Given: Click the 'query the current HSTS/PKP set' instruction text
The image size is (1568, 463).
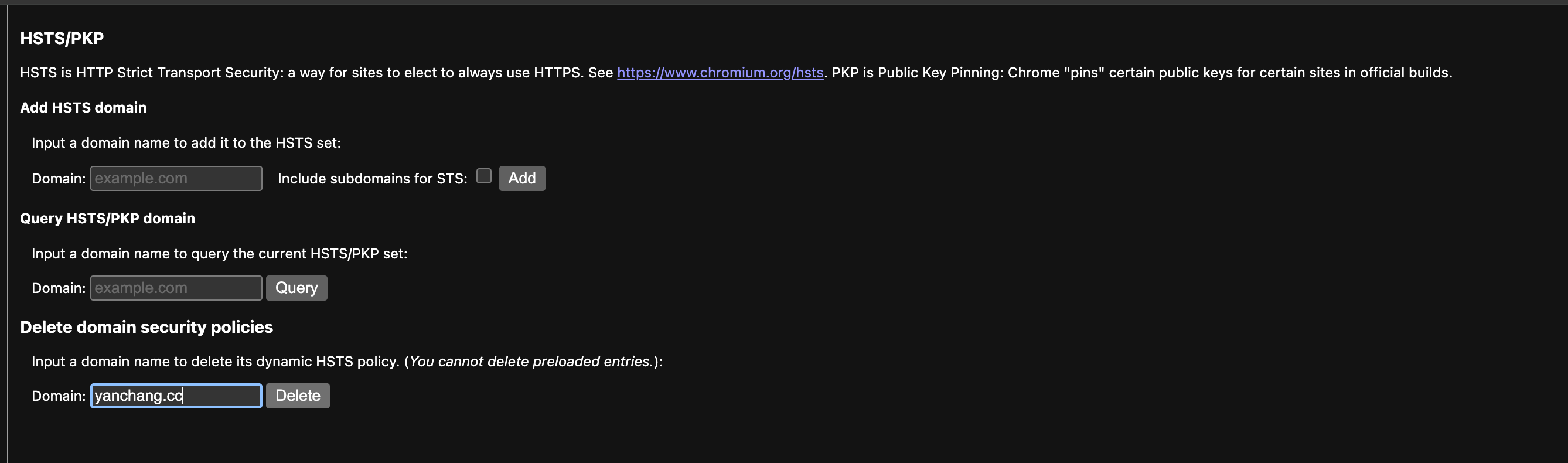Looking at the screenshot, I should coord(219,254).
